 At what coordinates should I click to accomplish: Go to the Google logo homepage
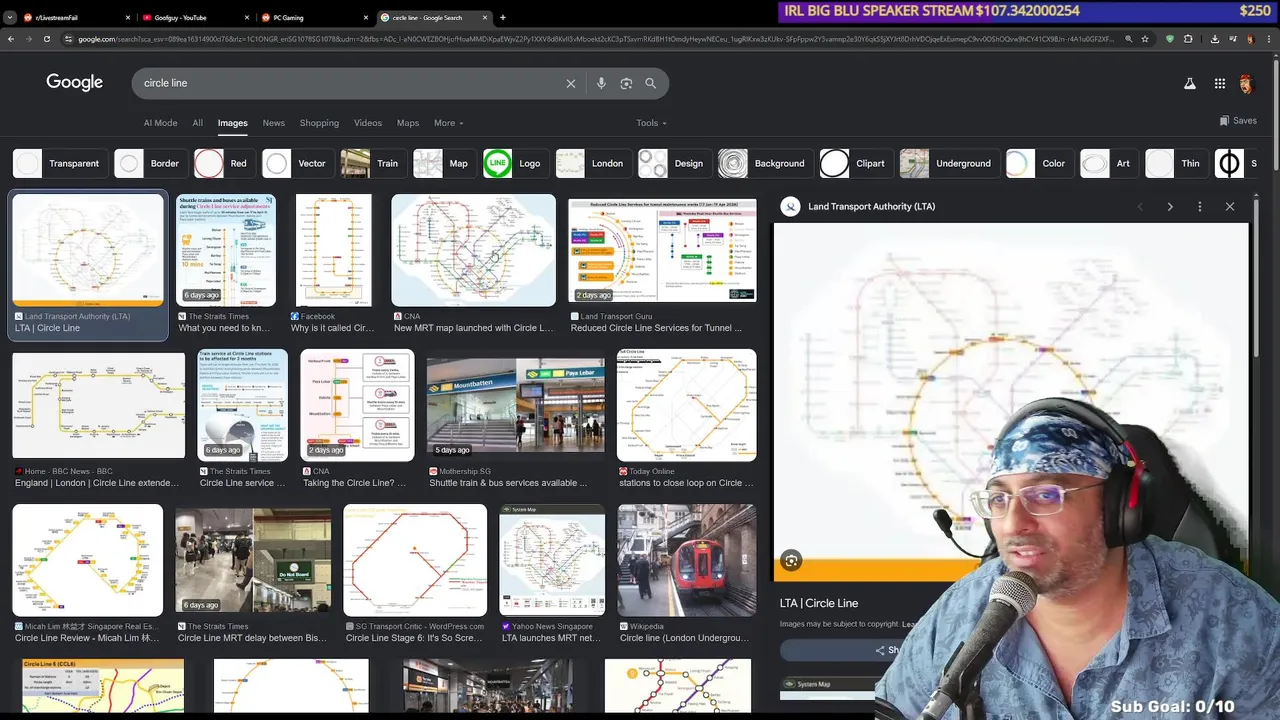74,82
